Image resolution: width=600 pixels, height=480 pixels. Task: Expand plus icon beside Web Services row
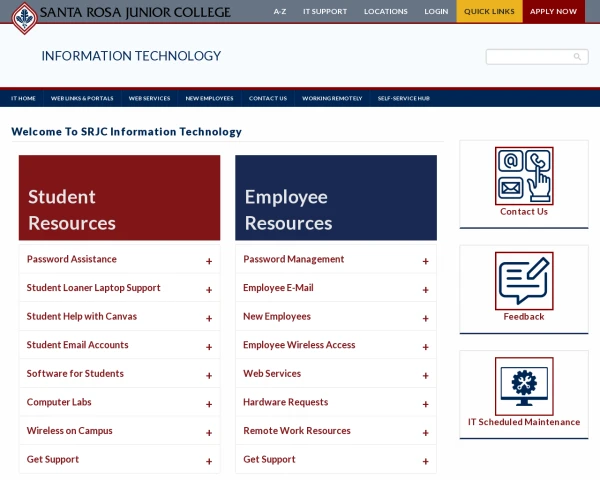coord(426,376)
